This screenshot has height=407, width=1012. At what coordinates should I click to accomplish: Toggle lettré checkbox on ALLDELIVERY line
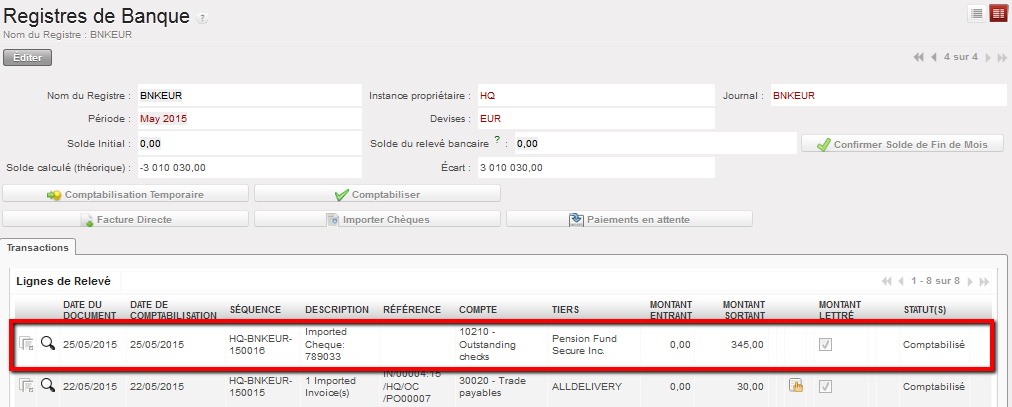pyautogui.click(x=825, y=386)
